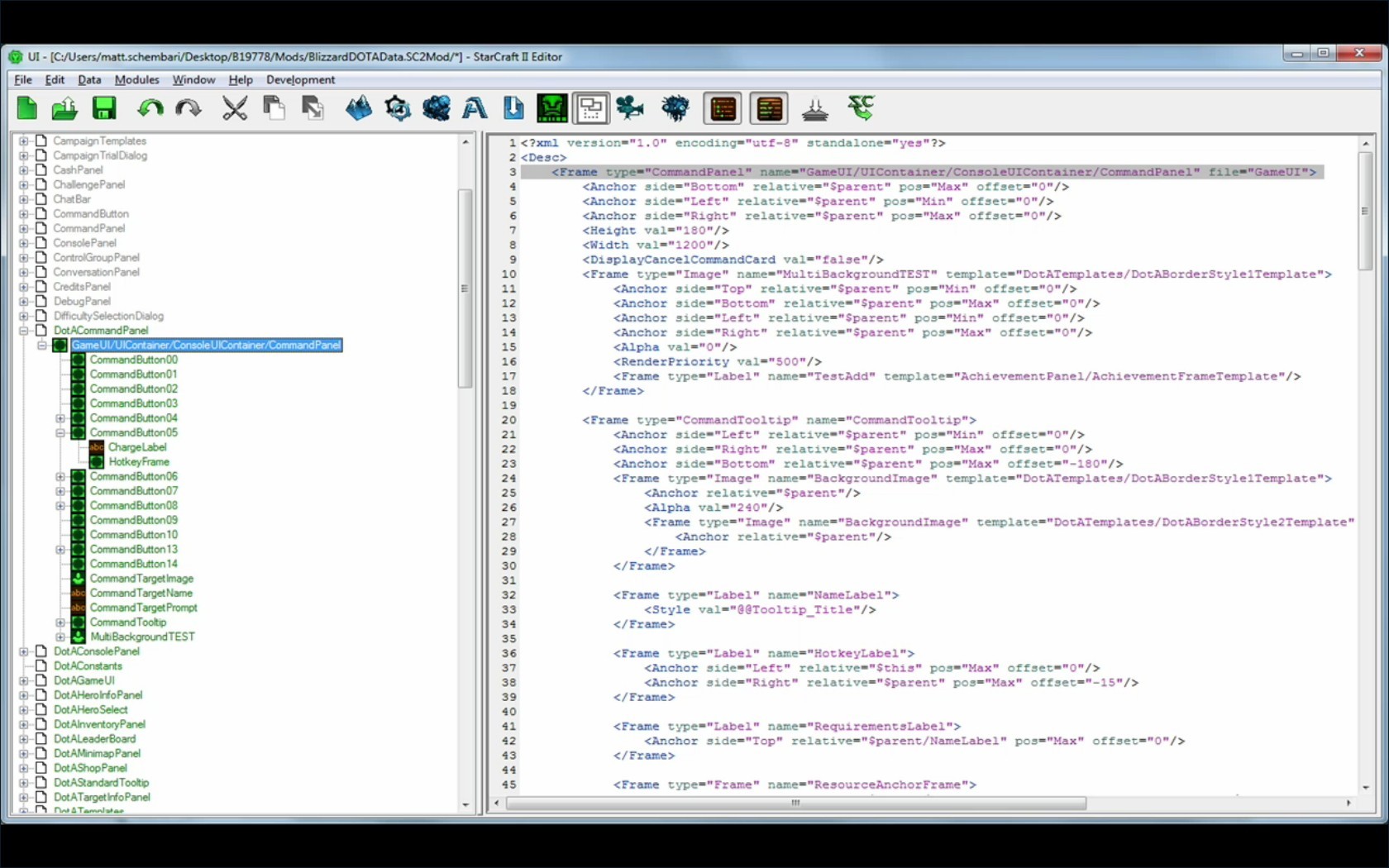This screenshot has height=868, width=1389.
Task: Click the ship-shaped toolbar icon
Action: tap(814, 108)
